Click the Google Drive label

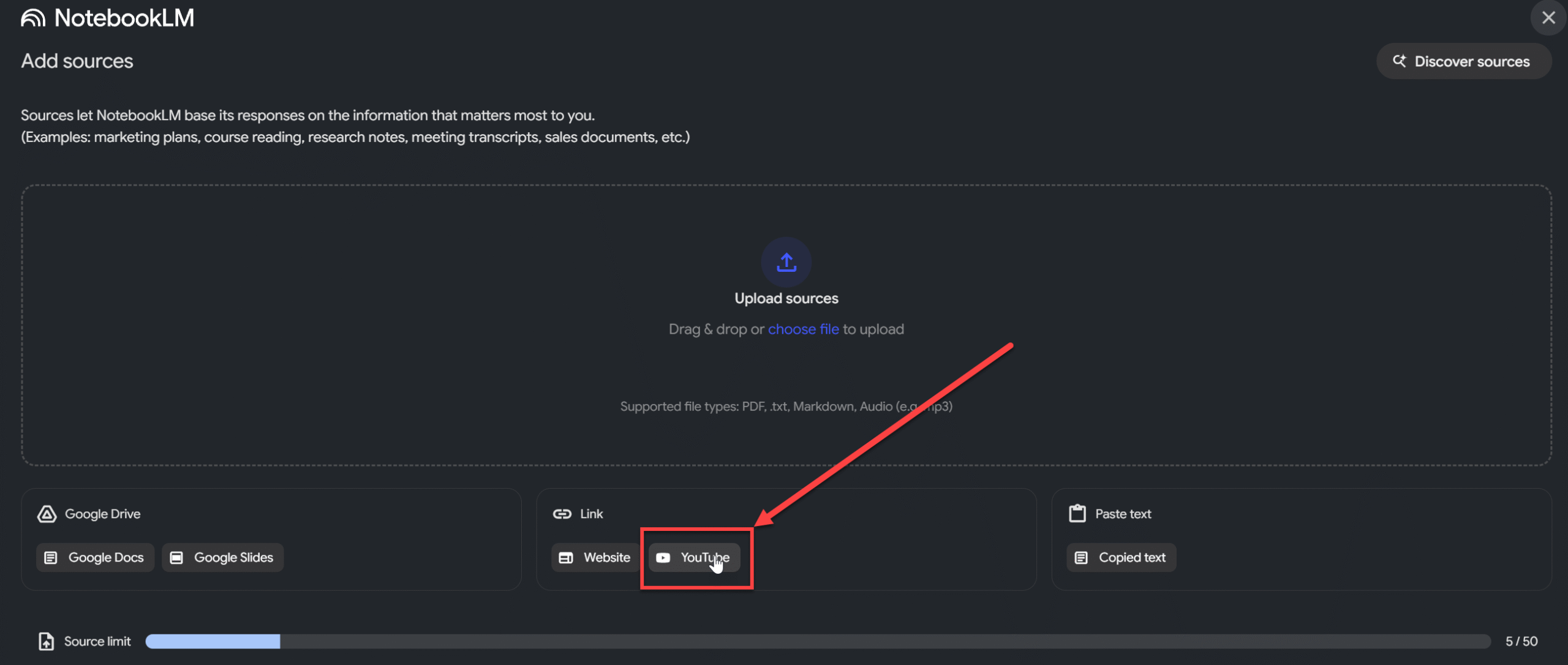103,514
